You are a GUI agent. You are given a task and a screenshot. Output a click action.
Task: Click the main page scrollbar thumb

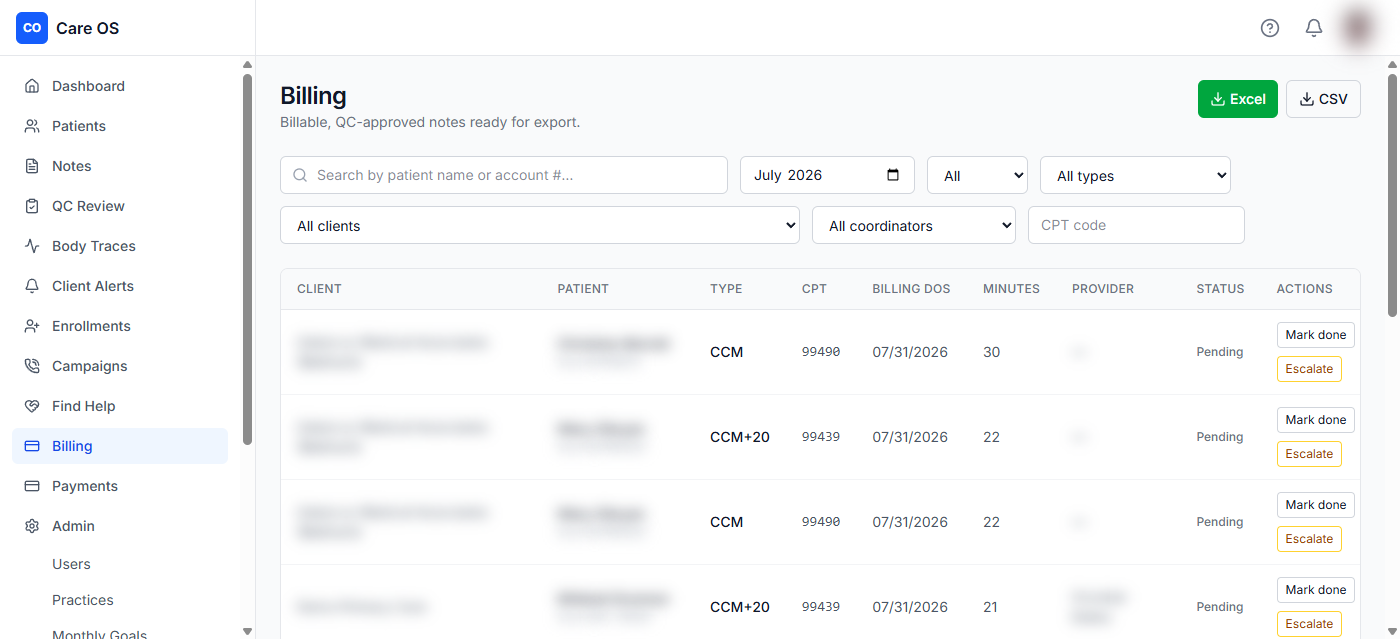(x=1392, y=195)
